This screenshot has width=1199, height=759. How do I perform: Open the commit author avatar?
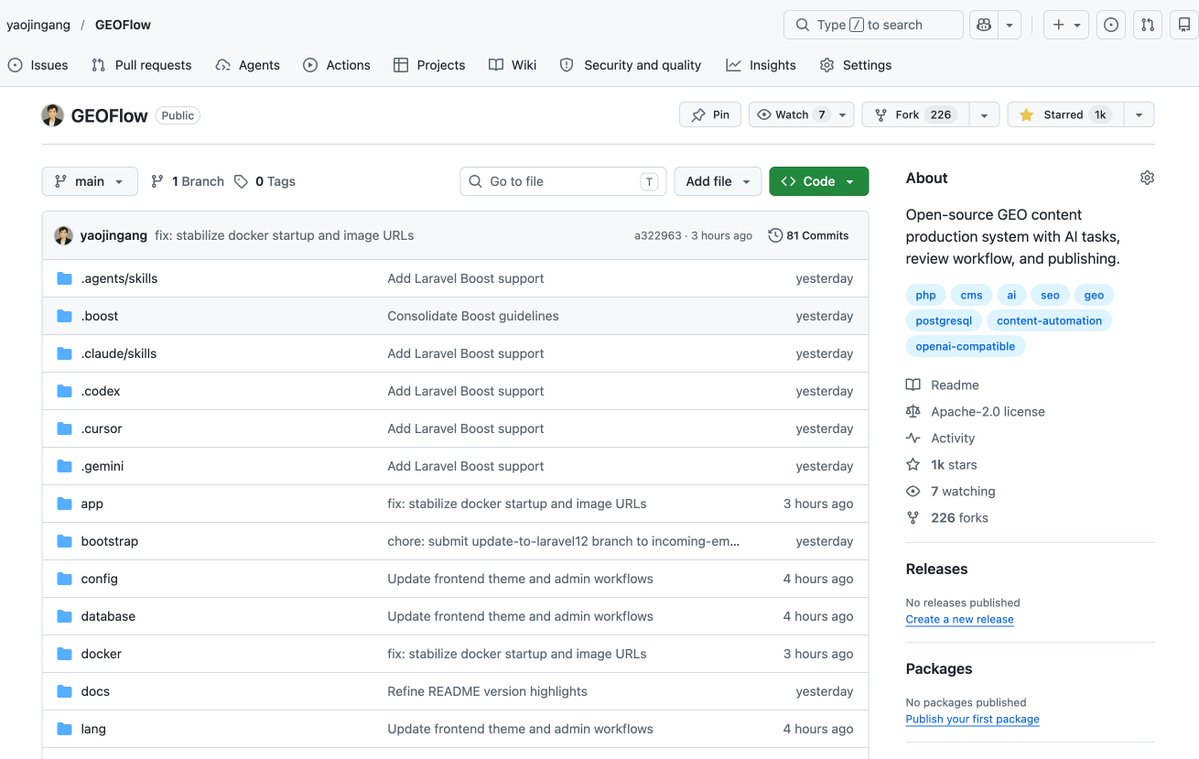coord(63,235)
